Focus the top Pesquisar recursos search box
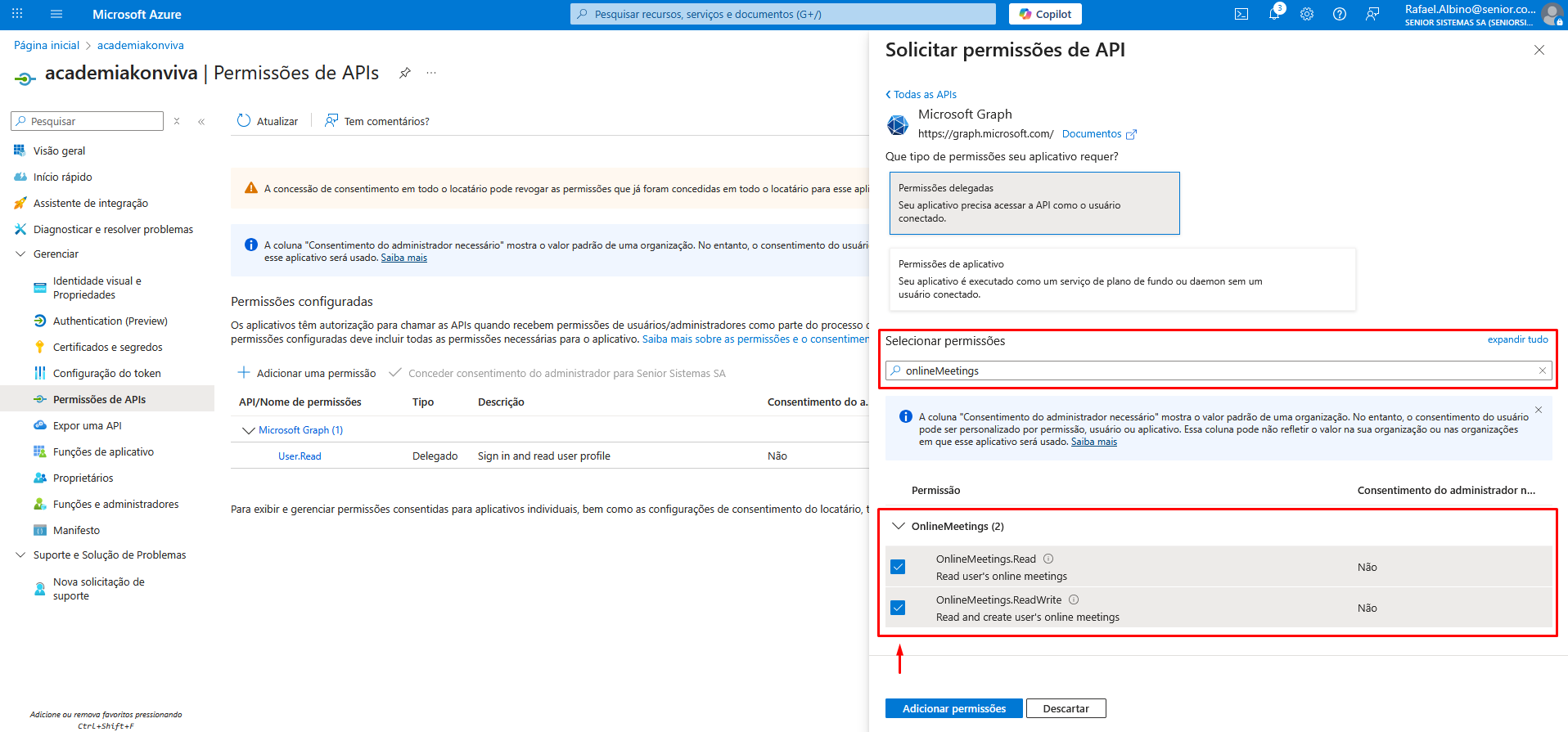This screenshot has height=732, width=1568. [783, 14]
